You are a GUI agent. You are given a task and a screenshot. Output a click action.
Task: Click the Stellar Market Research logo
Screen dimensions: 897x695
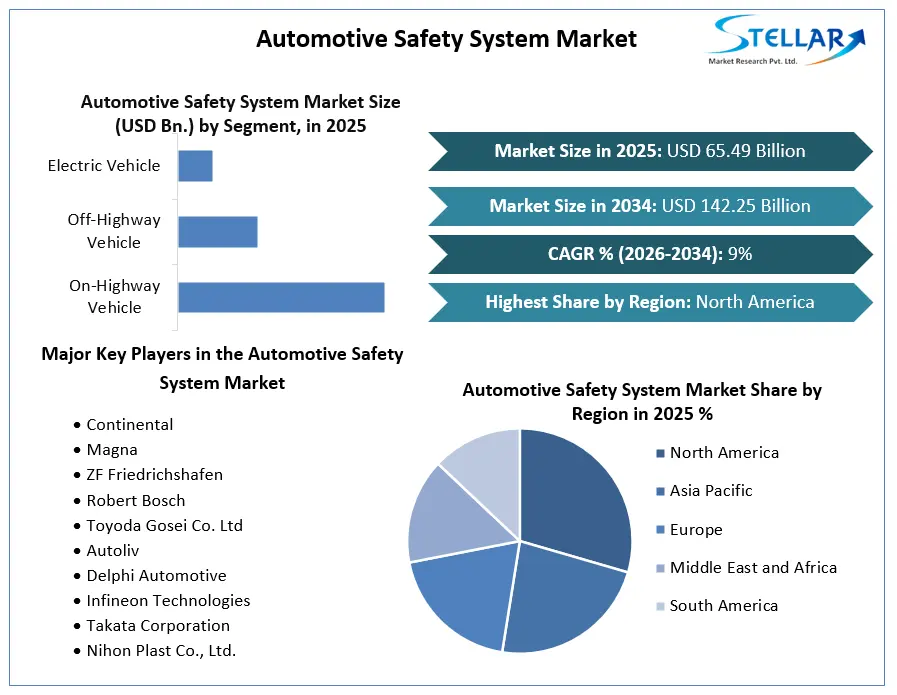pos(787,40)
